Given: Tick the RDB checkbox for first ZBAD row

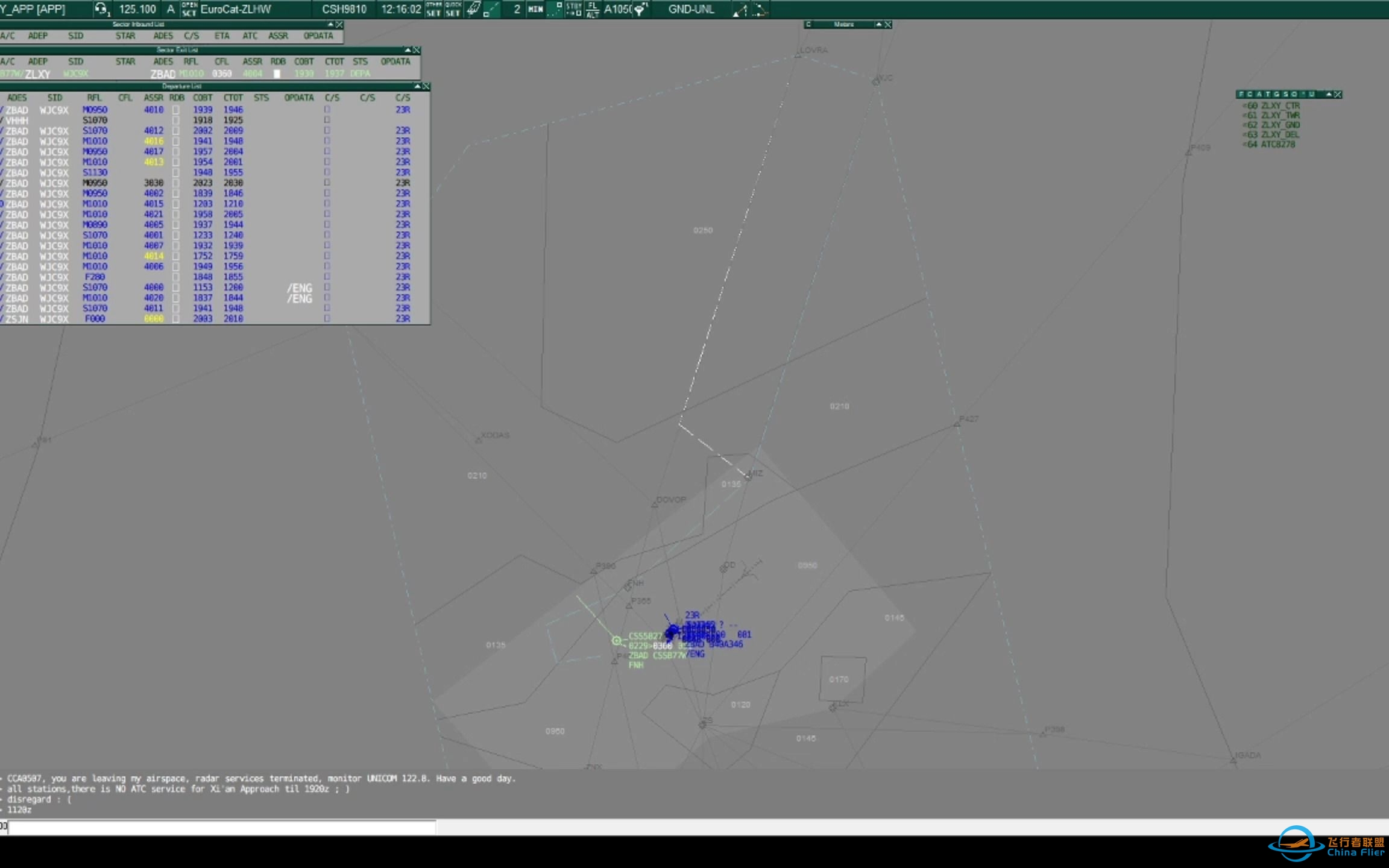Looking at the screenshot, I should coord(175,110).
